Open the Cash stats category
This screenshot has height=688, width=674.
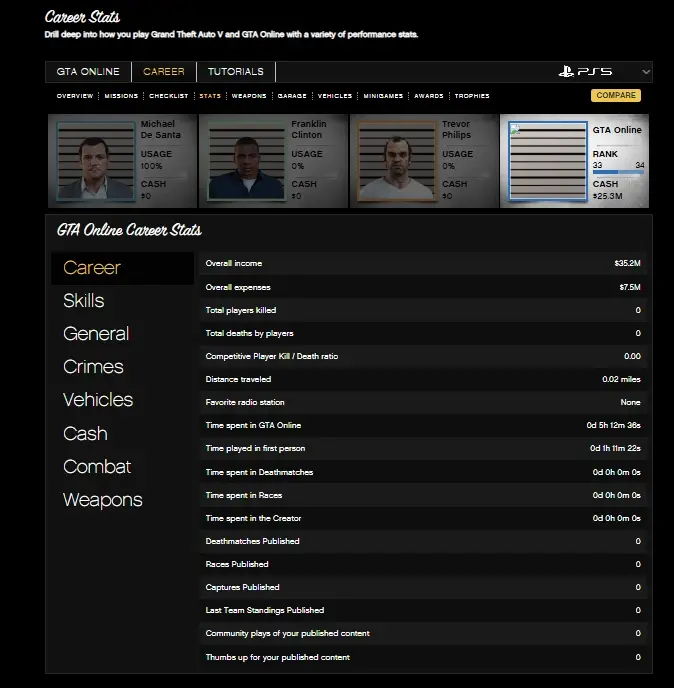(x=85, y=434)
